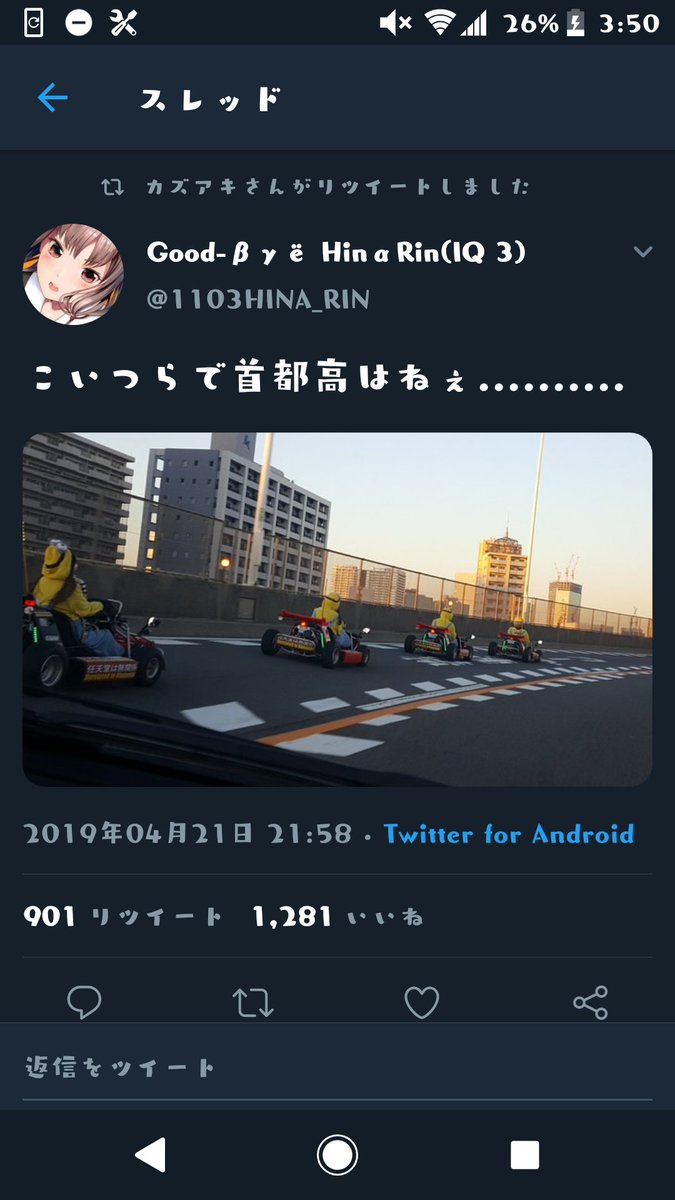Image resolution: width=675 pixels, height=1200 pixels.
Task: View the 901 retweets list
Action: [x=123, y=916]
